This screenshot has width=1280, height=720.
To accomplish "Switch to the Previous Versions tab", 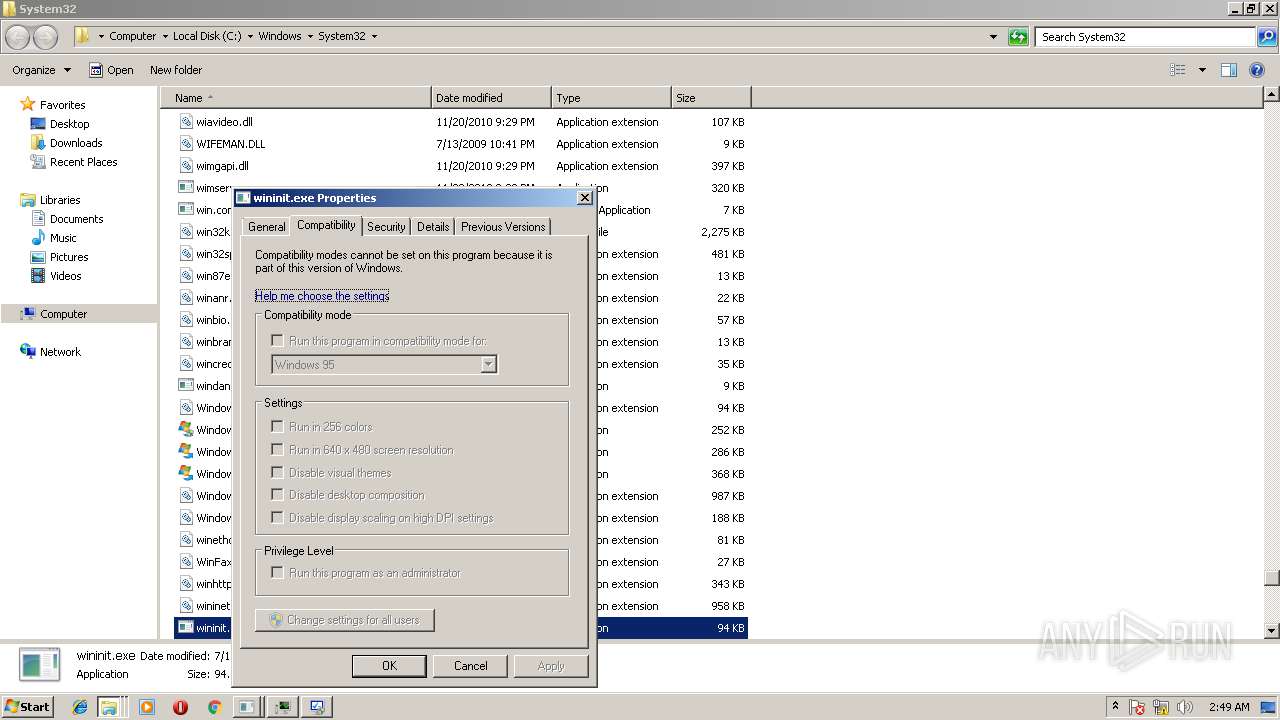I will [x=503, y=227].
